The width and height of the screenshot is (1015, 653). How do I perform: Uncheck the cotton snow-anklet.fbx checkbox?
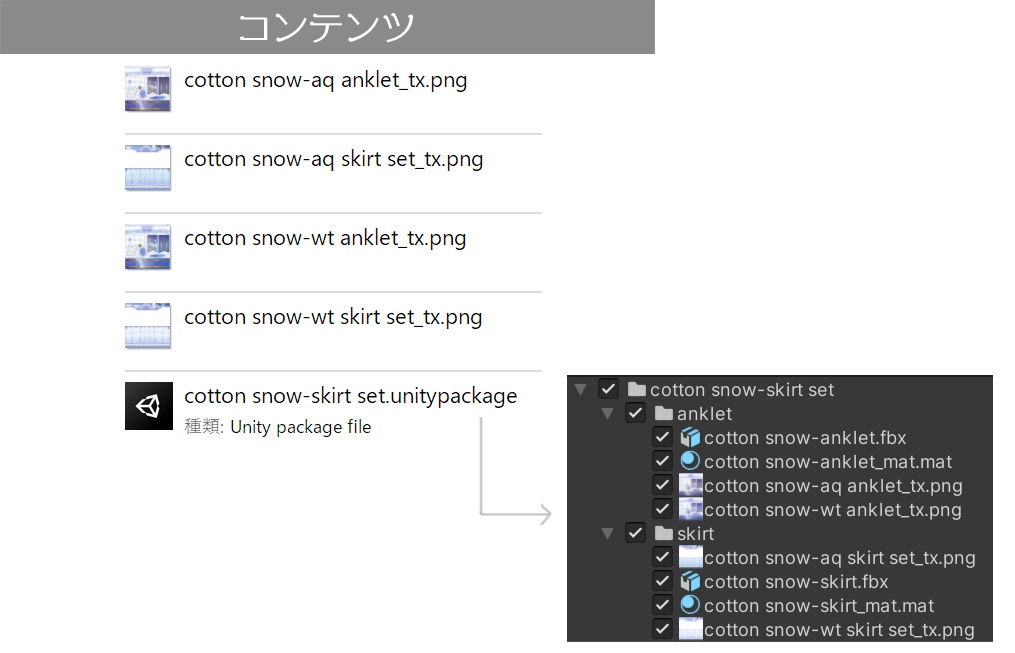click(x=662, y=438)
